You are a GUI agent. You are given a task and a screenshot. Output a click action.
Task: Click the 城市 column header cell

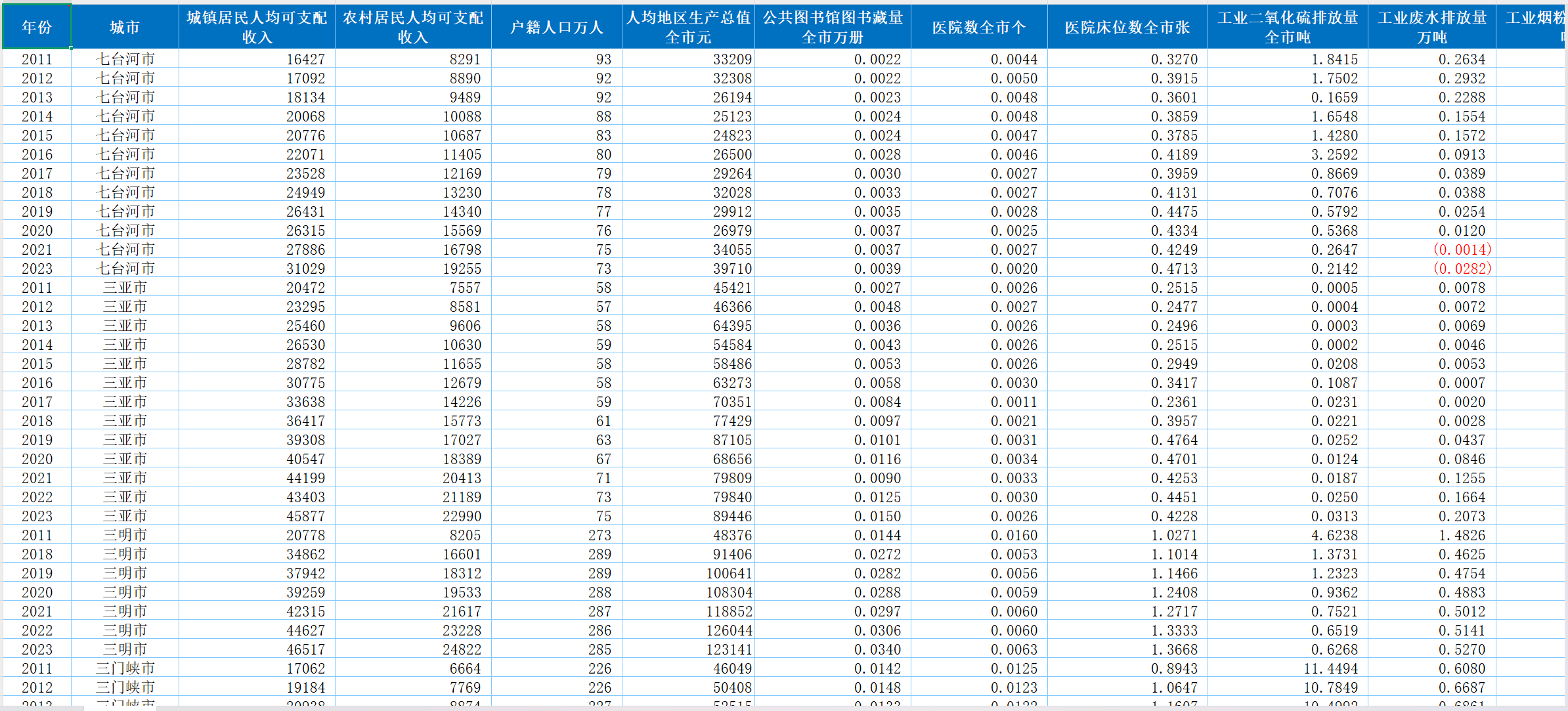[x=125, y=27]
